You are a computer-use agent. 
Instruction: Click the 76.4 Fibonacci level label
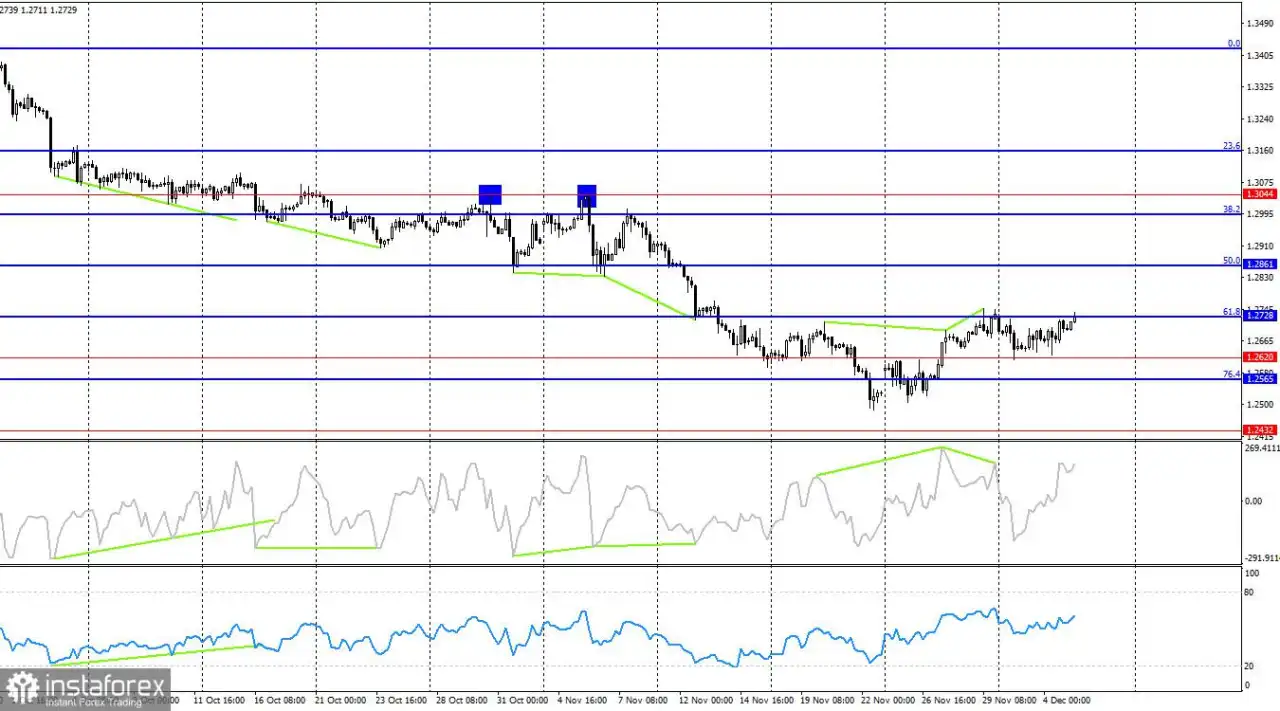(1232, 374)
